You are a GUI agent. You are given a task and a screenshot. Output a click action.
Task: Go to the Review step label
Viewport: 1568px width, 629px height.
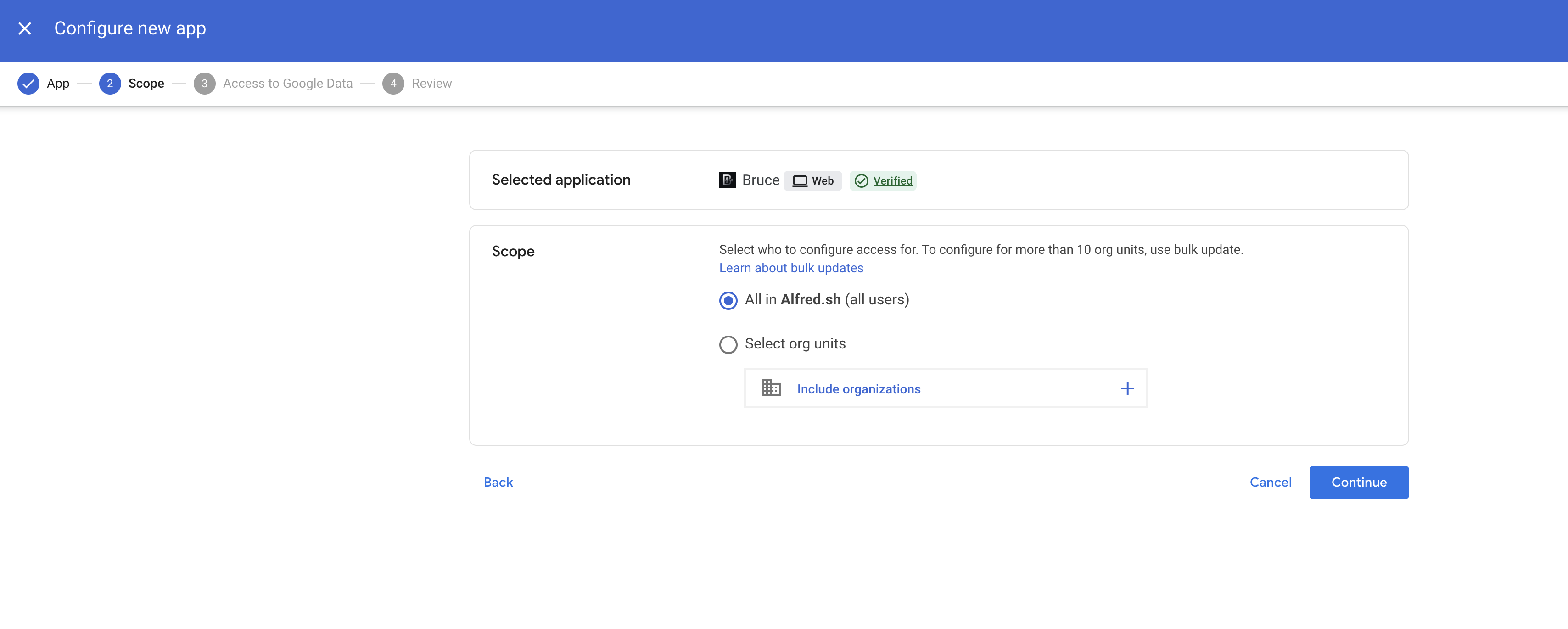[431, 84]
